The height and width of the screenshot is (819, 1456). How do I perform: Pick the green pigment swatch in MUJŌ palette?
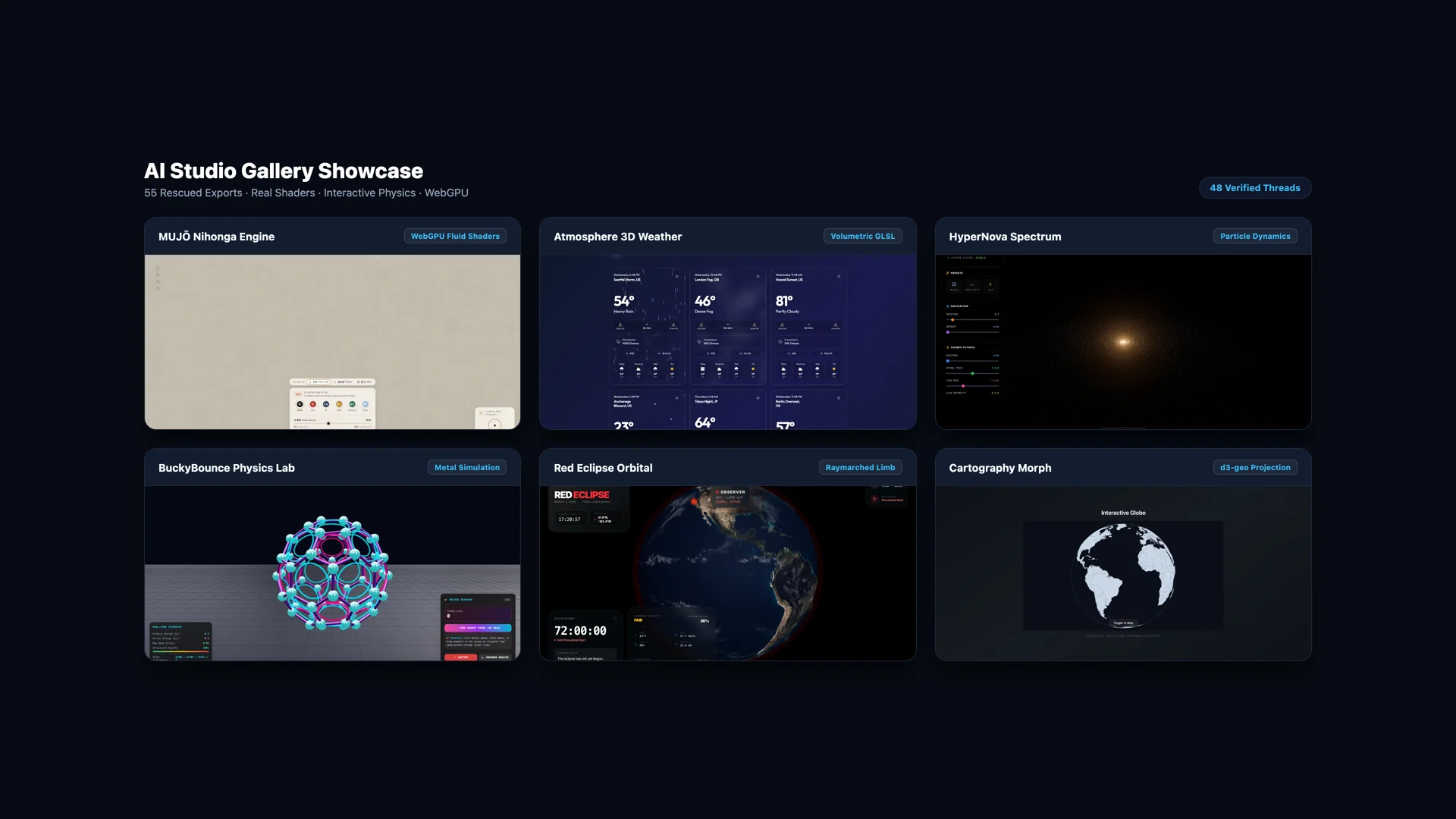pos(352,405)
